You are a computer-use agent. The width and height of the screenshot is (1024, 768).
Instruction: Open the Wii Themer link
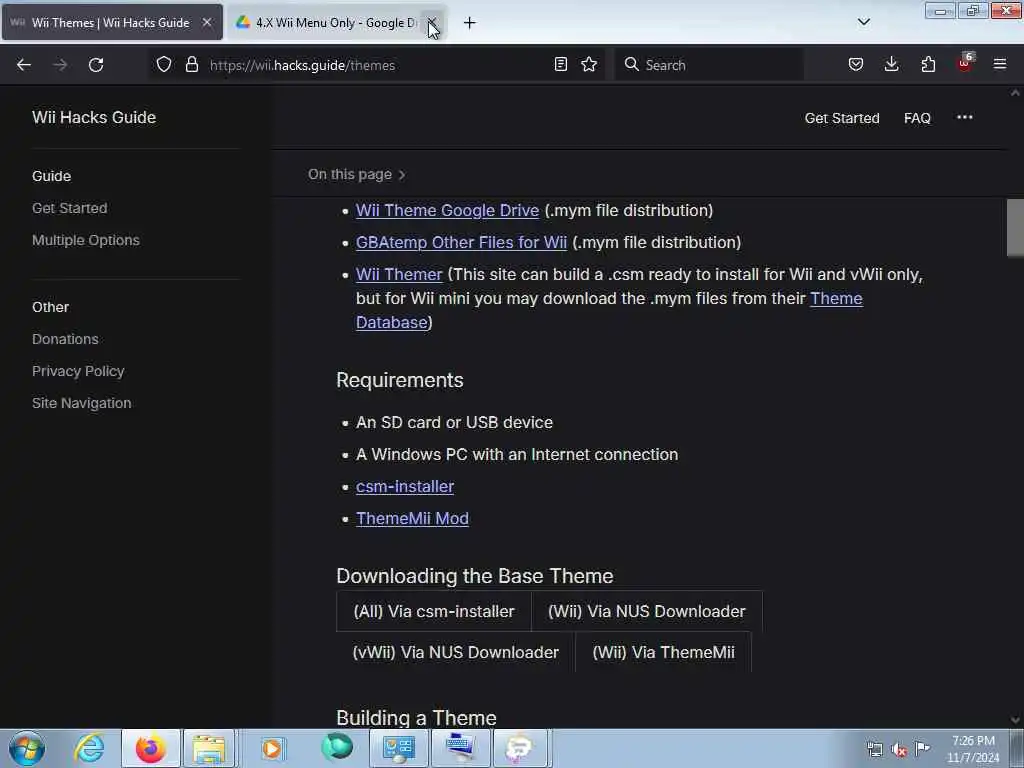pyautogui.click(x=399, y=274)
